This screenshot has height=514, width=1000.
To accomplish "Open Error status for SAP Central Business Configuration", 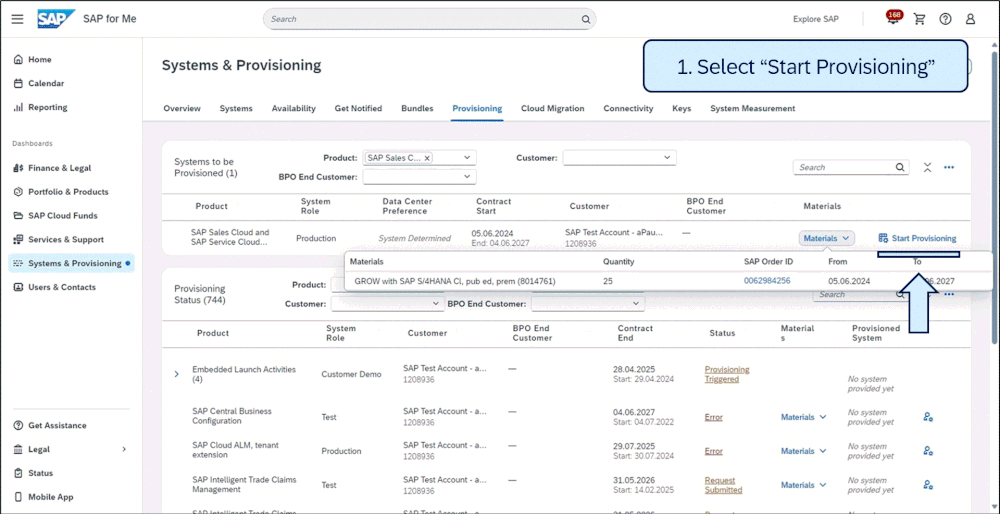I will [x=714, y=417].
